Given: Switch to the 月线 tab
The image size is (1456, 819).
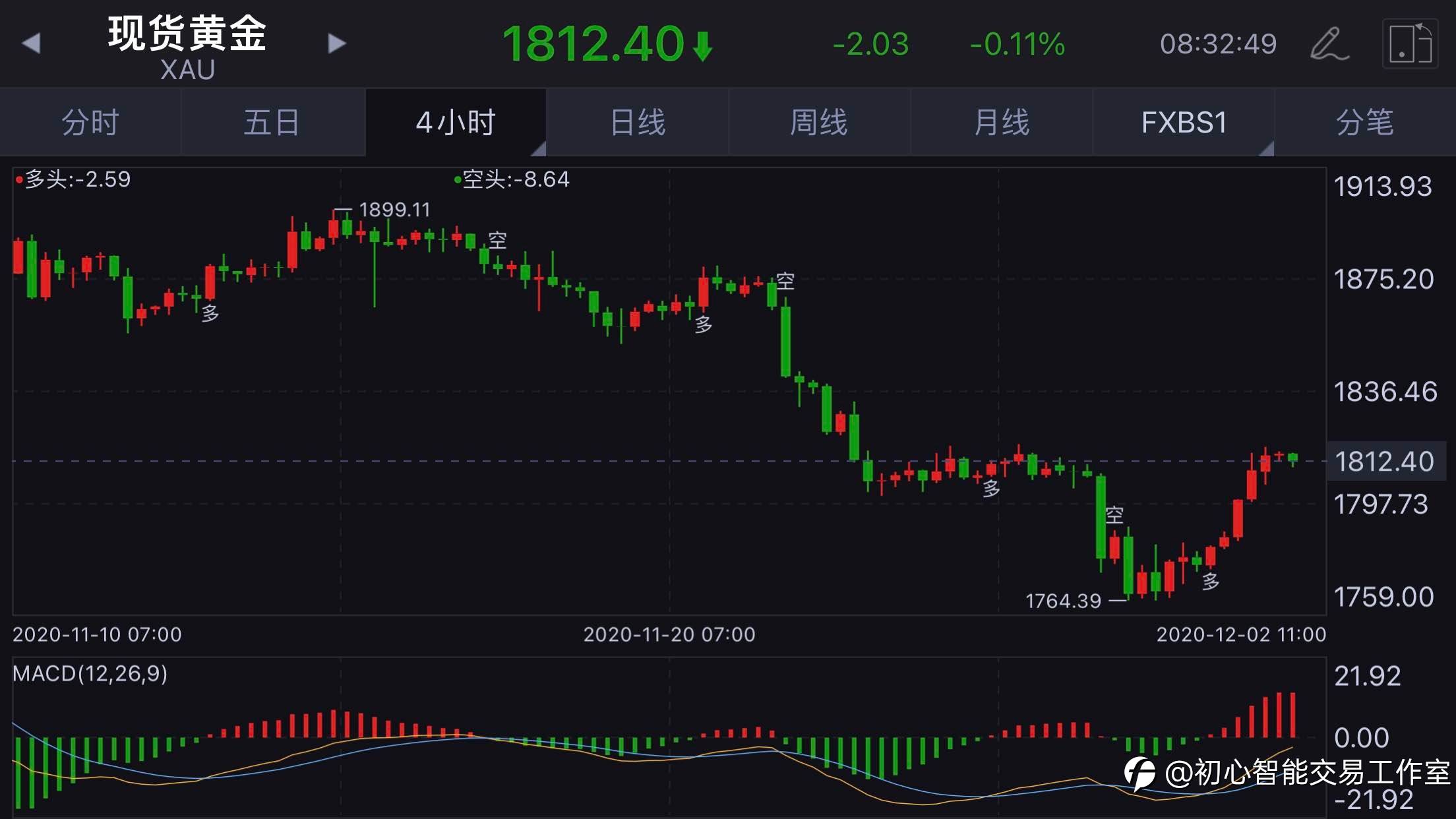Looking at the screenshot, I should pos(1002,123).
